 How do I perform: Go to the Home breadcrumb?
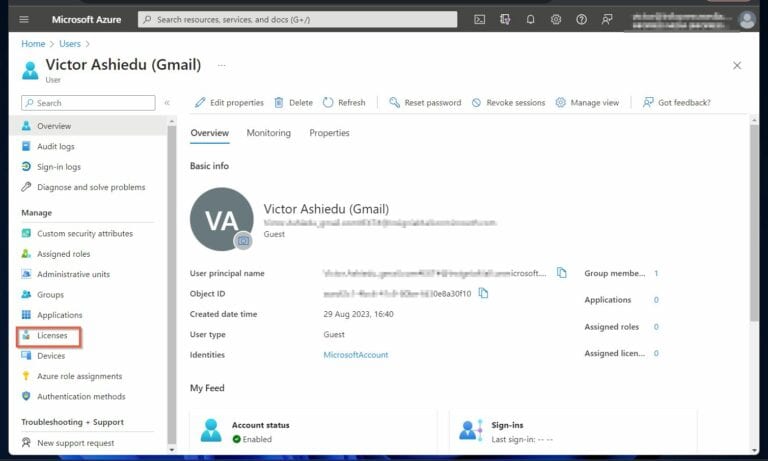pyautogui.click(x=33, y=44)
